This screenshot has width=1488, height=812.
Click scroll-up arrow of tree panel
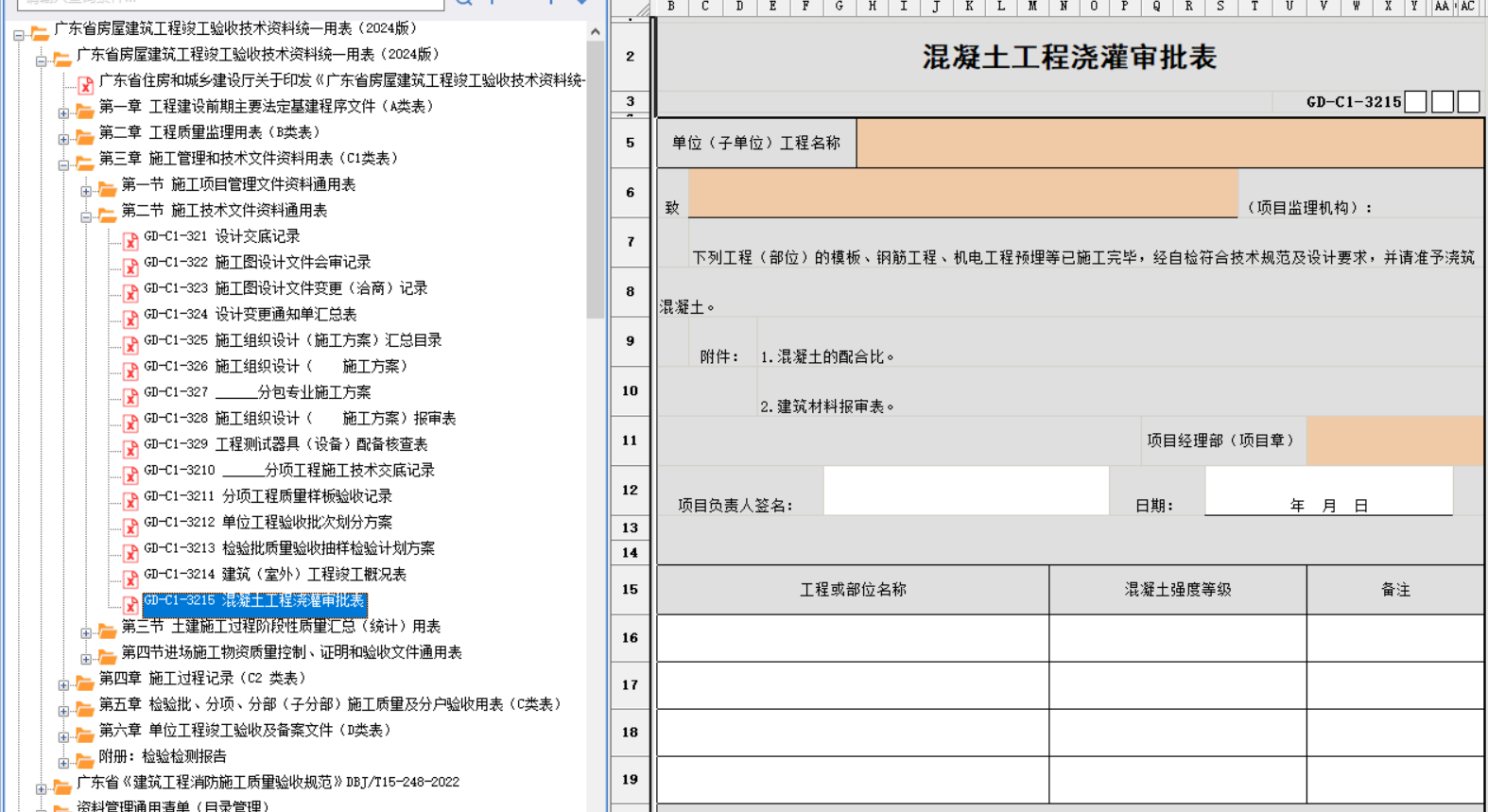coord(595,31)
